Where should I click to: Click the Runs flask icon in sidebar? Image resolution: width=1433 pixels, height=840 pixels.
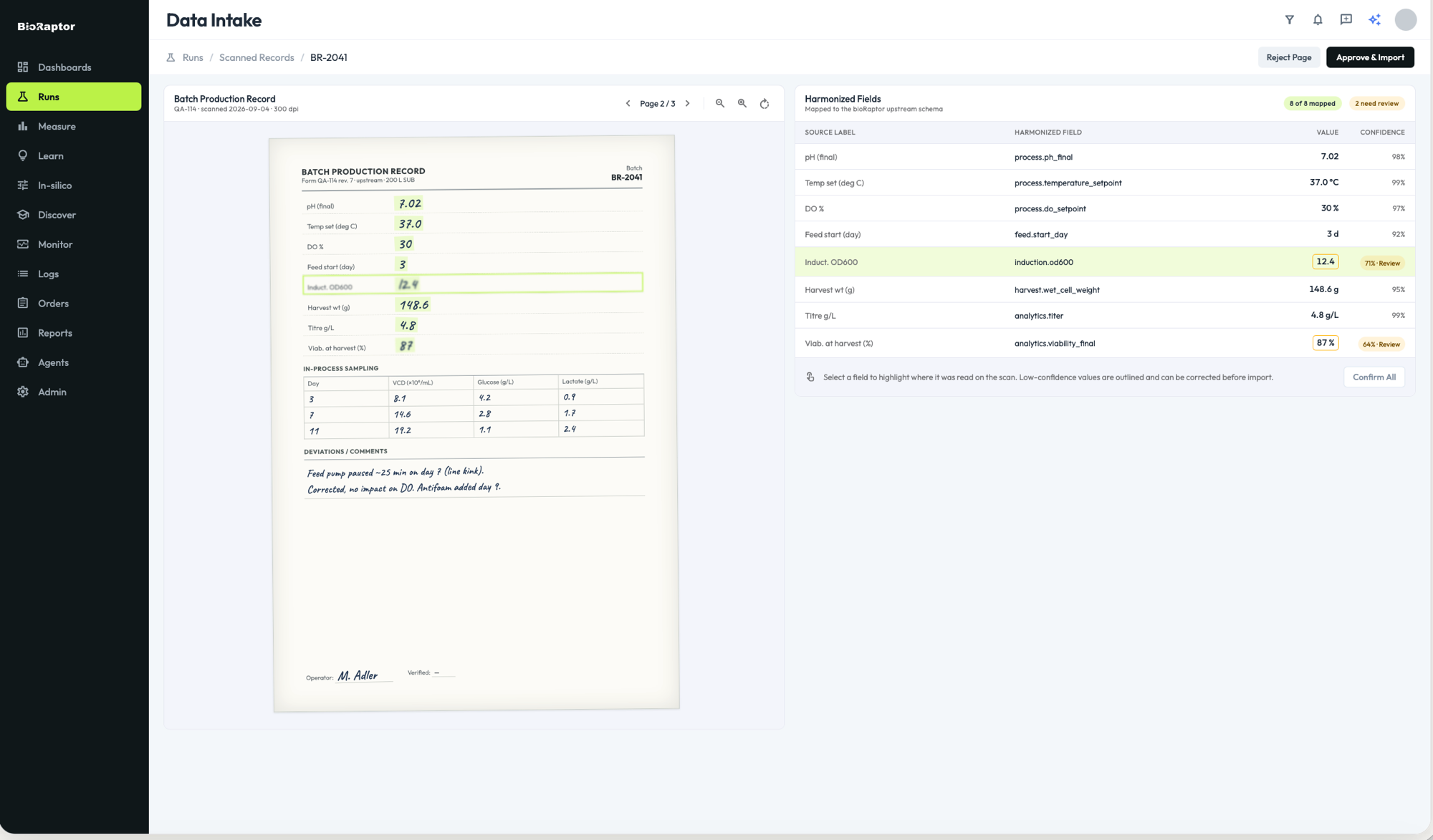23,97
